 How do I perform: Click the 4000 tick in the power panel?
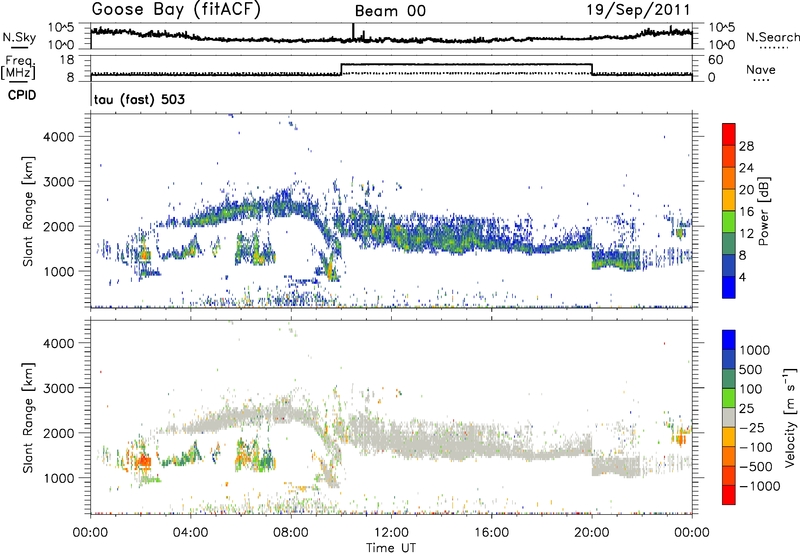point(59,137)
